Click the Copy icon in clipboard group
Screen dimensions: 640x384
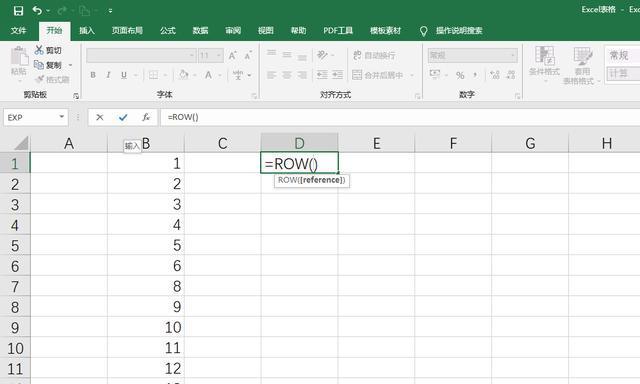click(39, 65)
